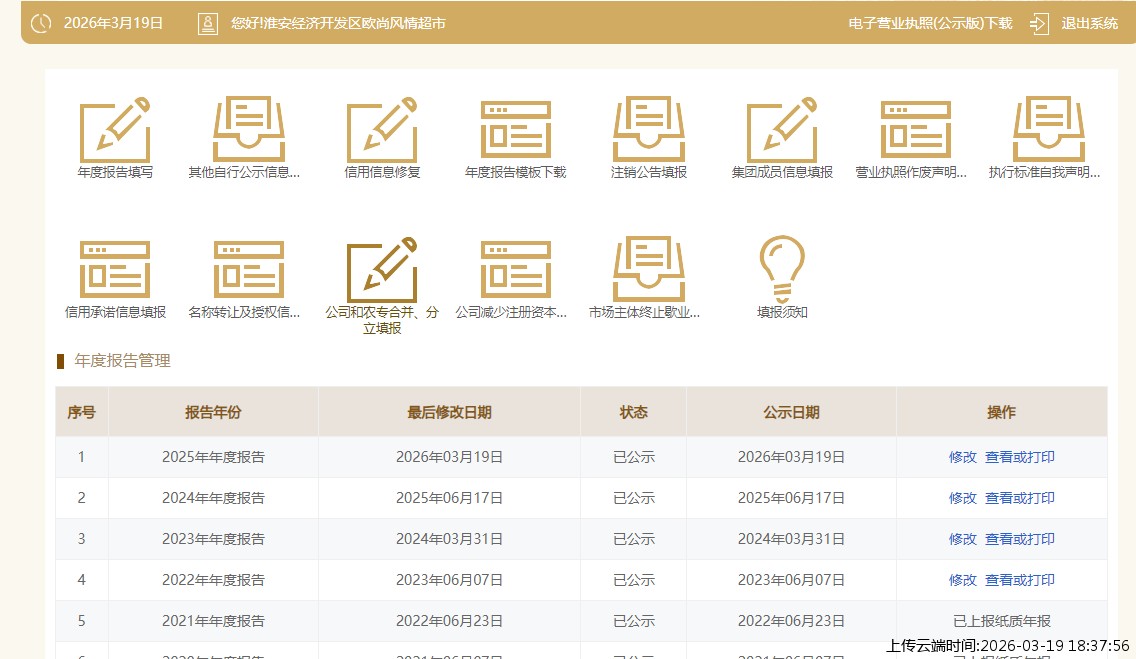This screenshot has height=659, width=1136.
Task: Click the 集团成员信息填报 icon
Action: [782, 131]
